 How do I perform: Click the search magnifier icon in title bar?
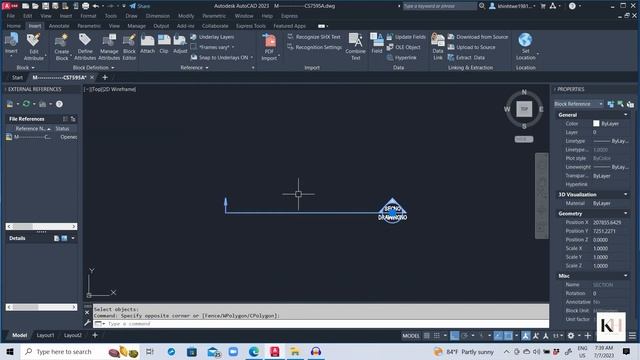[x=482, y=6]
